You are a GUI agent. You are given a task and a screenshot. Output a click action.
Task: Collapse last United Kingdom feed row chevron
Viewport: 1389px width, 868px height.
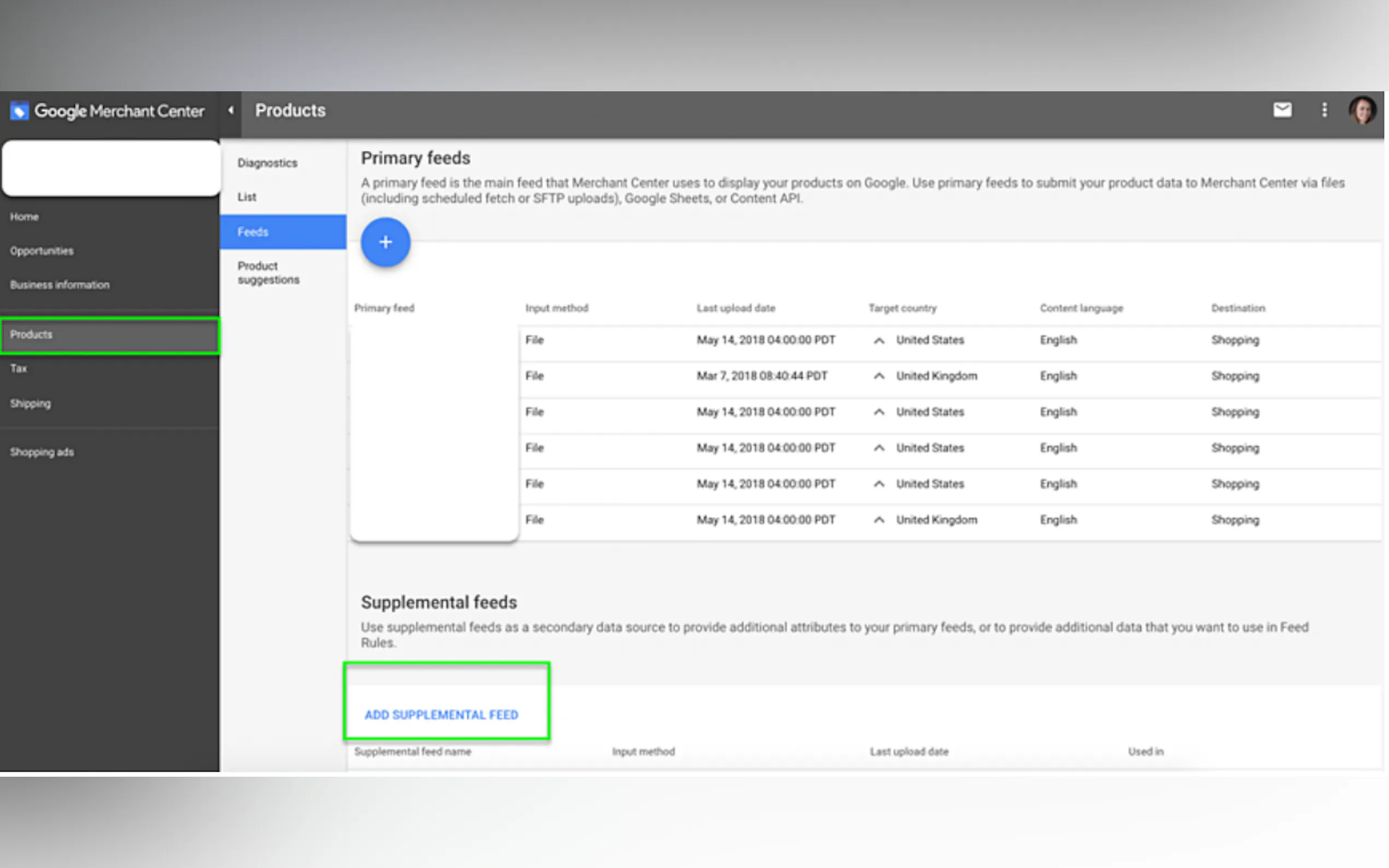879,520
